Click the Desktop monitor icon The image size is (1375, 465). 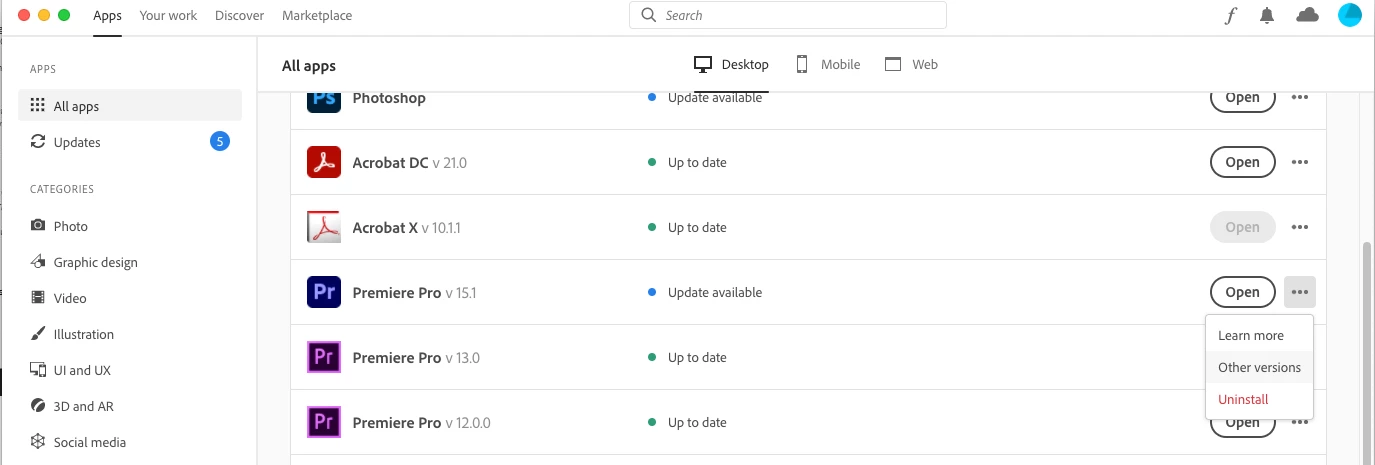pos(703,64)
